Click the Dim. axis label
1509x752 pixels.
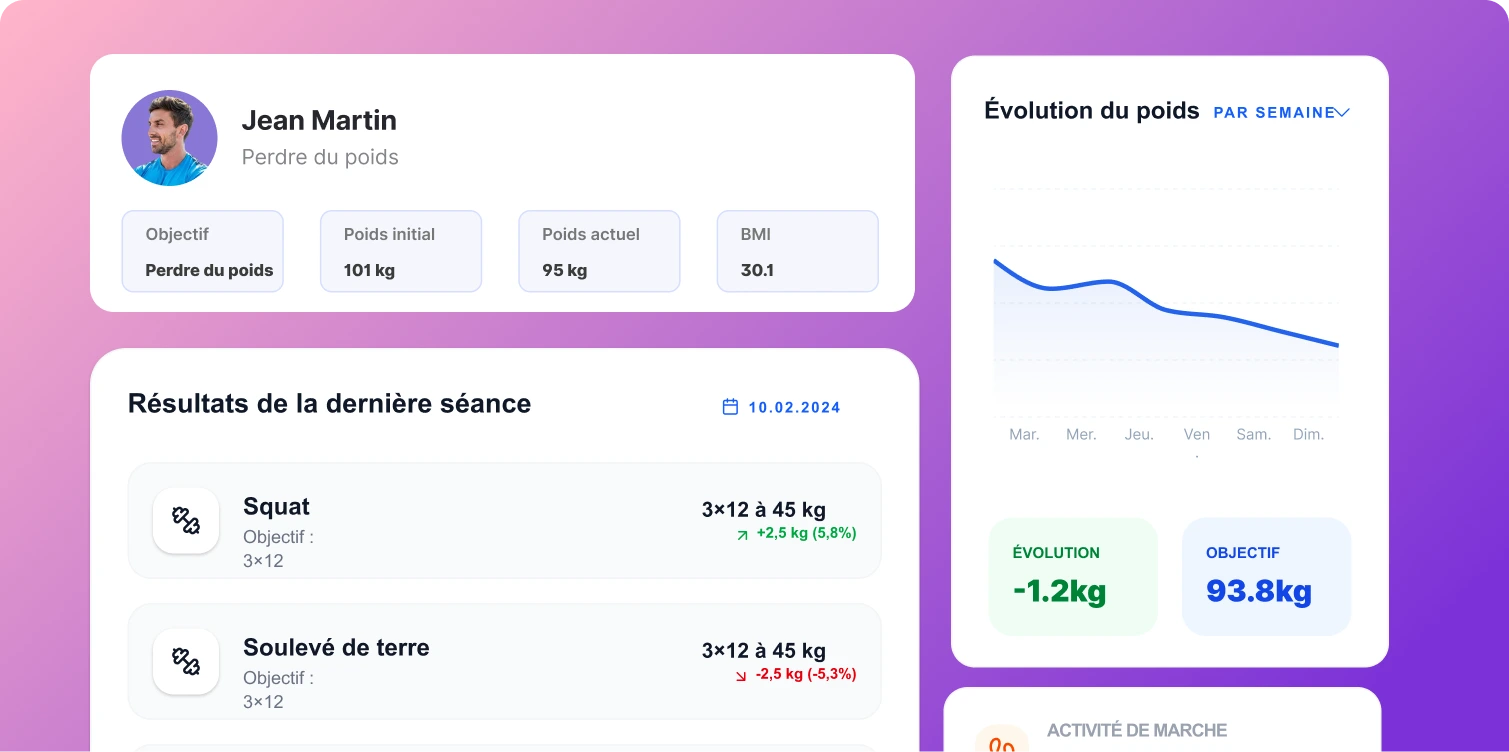1309,434
